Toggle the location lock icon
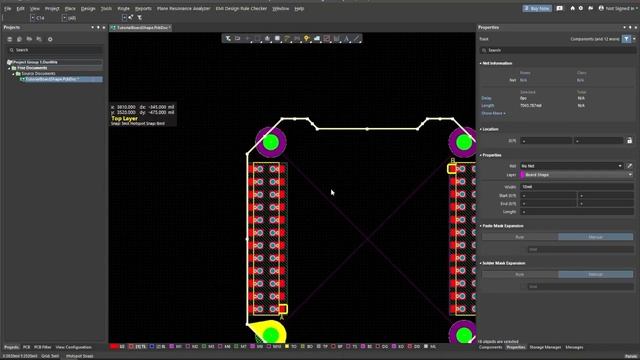Screen dimensions: 640x360 629,140
